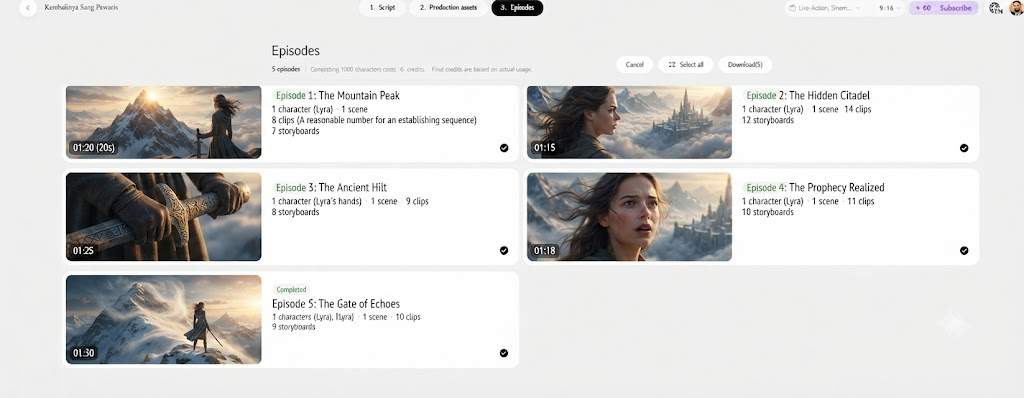Viewport: 1024px width, 398px height.
Task: Click the title 'Episode 5: The Gate of Echoes'
Action: point(336,304)
